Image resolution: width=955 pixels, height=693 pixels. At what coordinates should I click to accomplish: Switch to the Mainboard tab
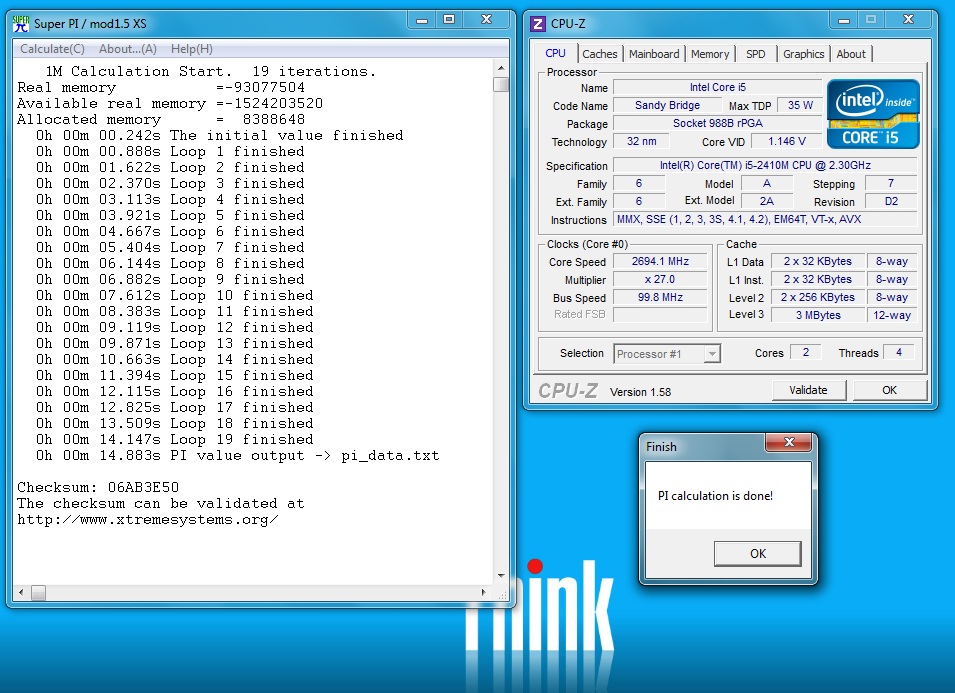[654, 54]
